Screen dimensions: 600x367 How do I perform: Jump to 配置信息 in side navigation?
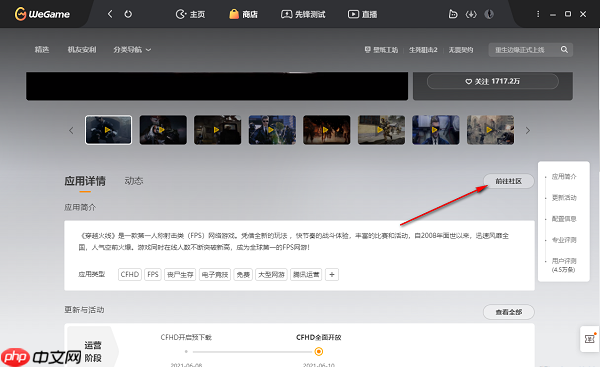click(x=564, y=219)
